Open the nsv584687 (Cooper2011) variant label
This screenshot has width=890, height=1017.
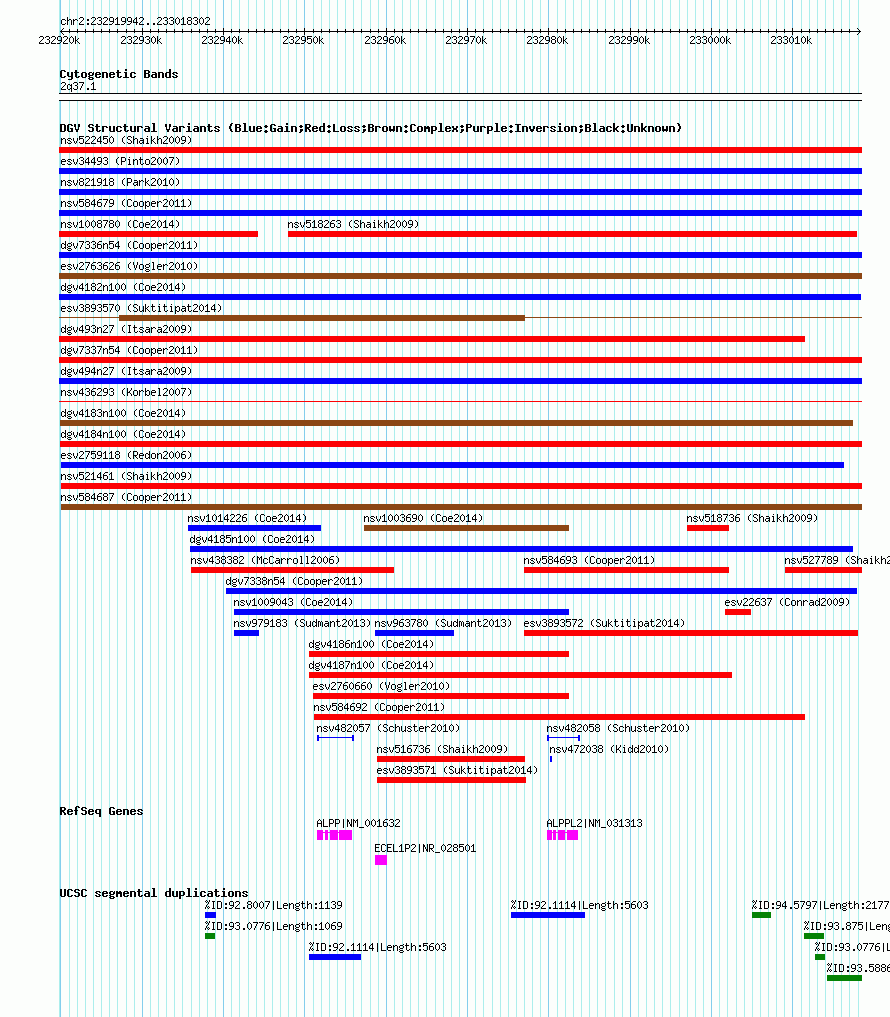point(126,497)
